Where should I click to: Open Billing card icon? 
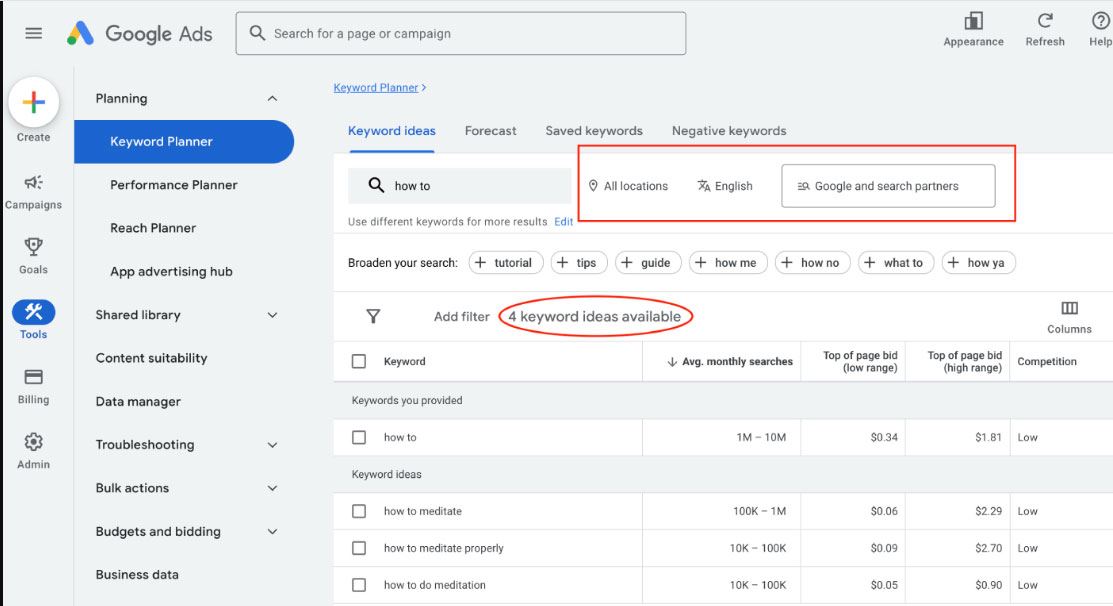33,377
